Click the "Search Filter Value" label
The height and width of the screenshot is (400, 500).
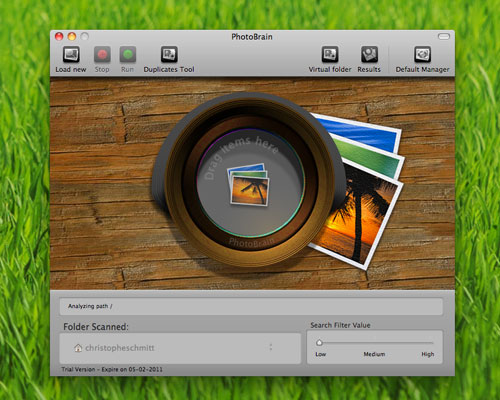click(x=340, y=325)
